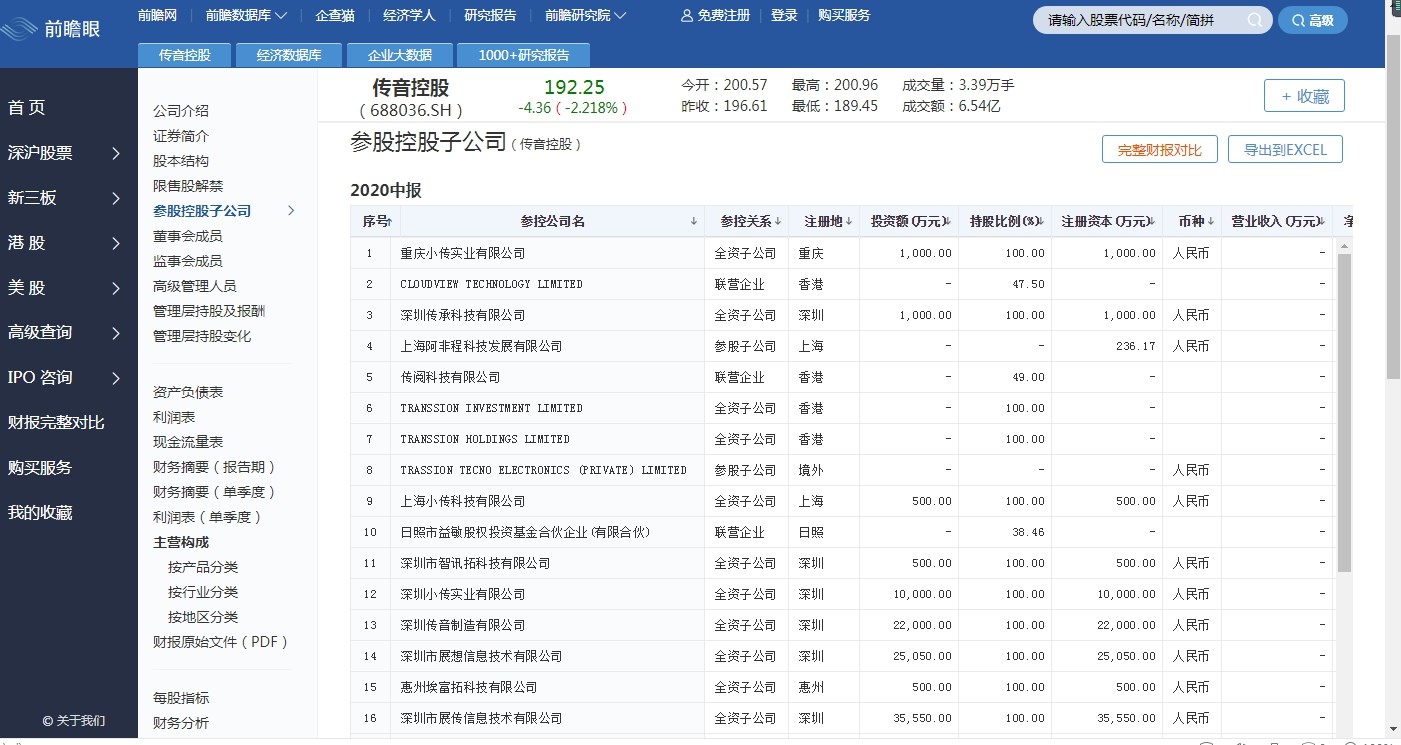Click 完整财报对比 button
The image size is (1401, 745).
pos(1159,150)
